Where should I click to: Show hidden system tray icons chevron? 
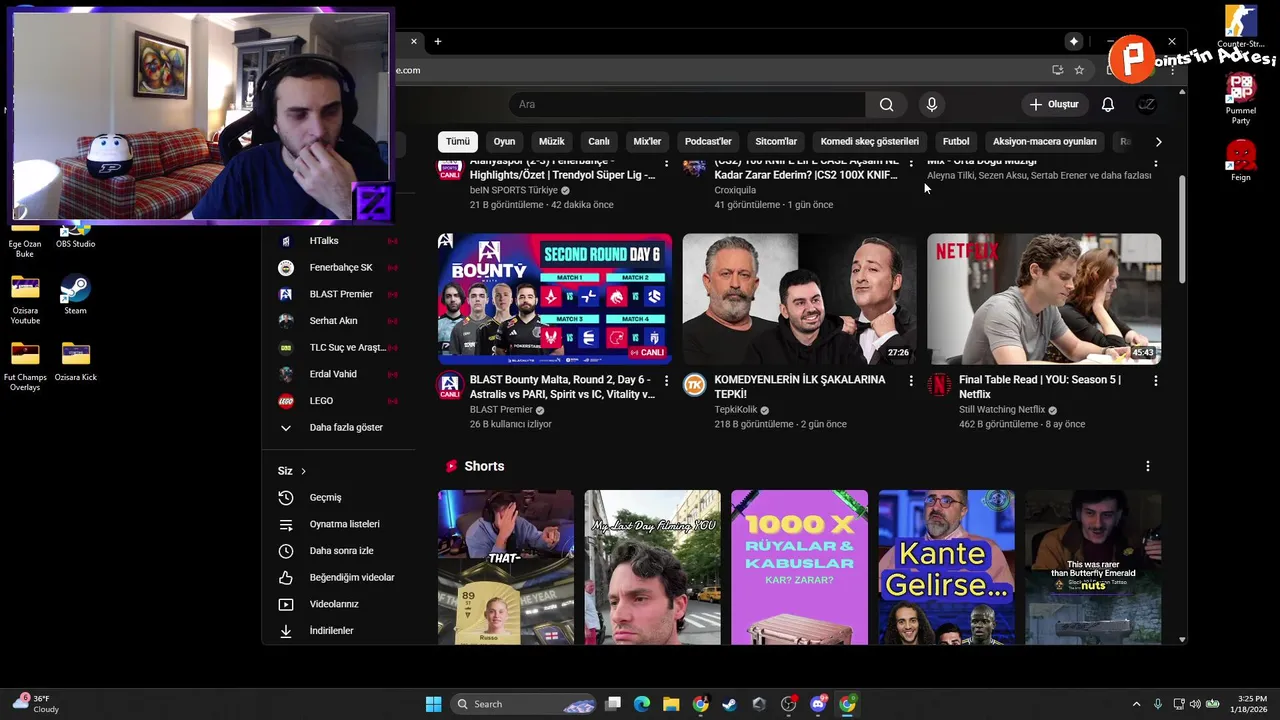[1136, 704]
